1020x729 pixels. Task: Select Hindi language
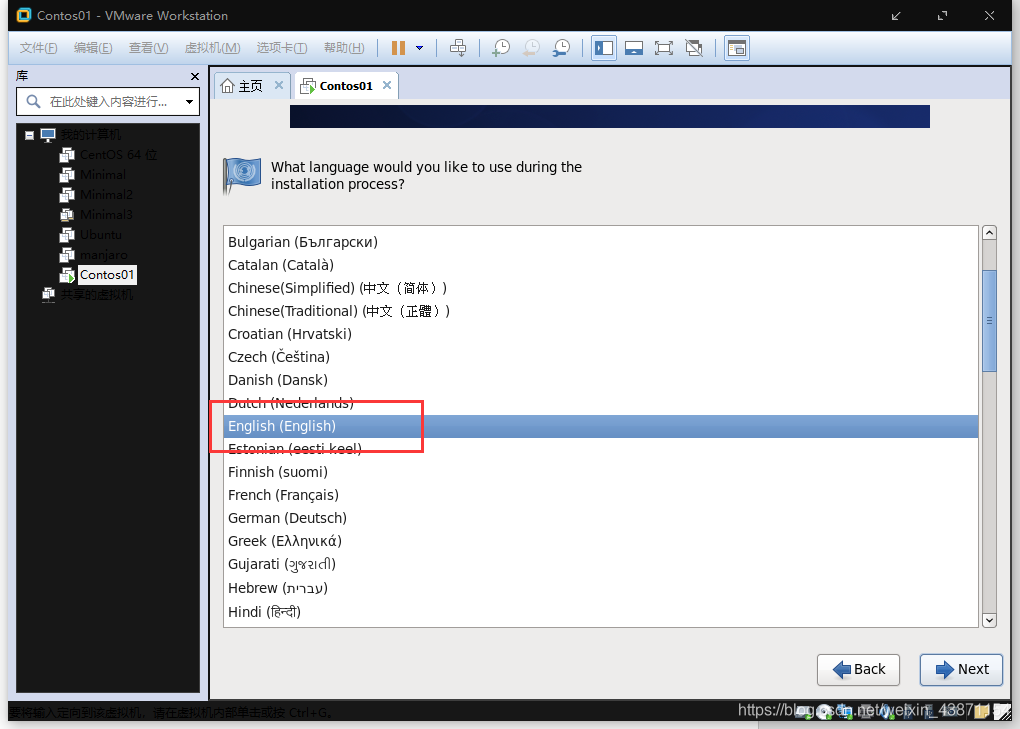600,613
